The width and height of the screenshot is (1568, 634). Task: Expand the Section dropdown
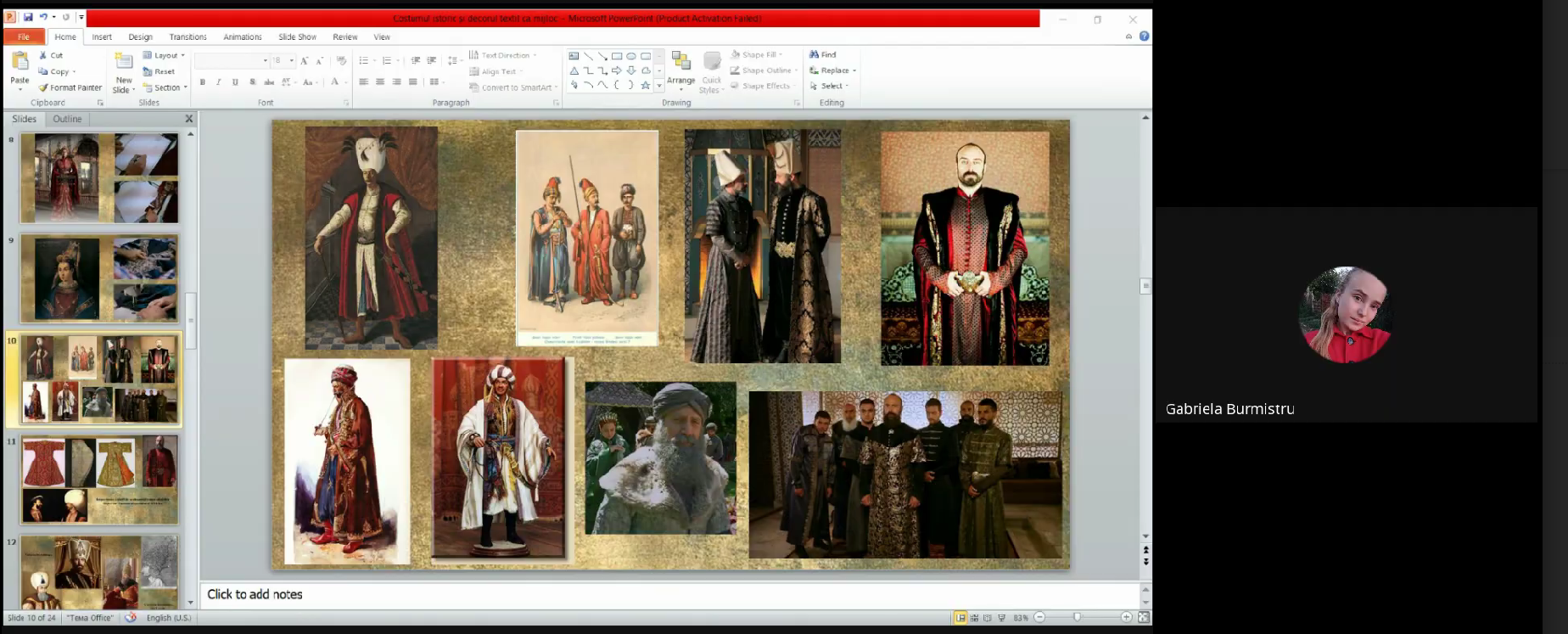tap(165, 87)
